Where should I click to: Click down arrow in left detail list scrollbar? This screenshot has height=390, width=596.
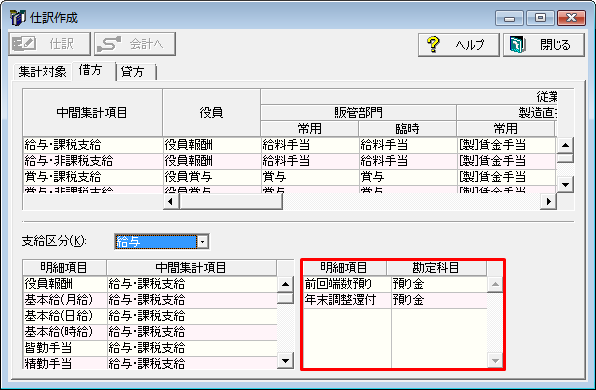coord(285,360)
